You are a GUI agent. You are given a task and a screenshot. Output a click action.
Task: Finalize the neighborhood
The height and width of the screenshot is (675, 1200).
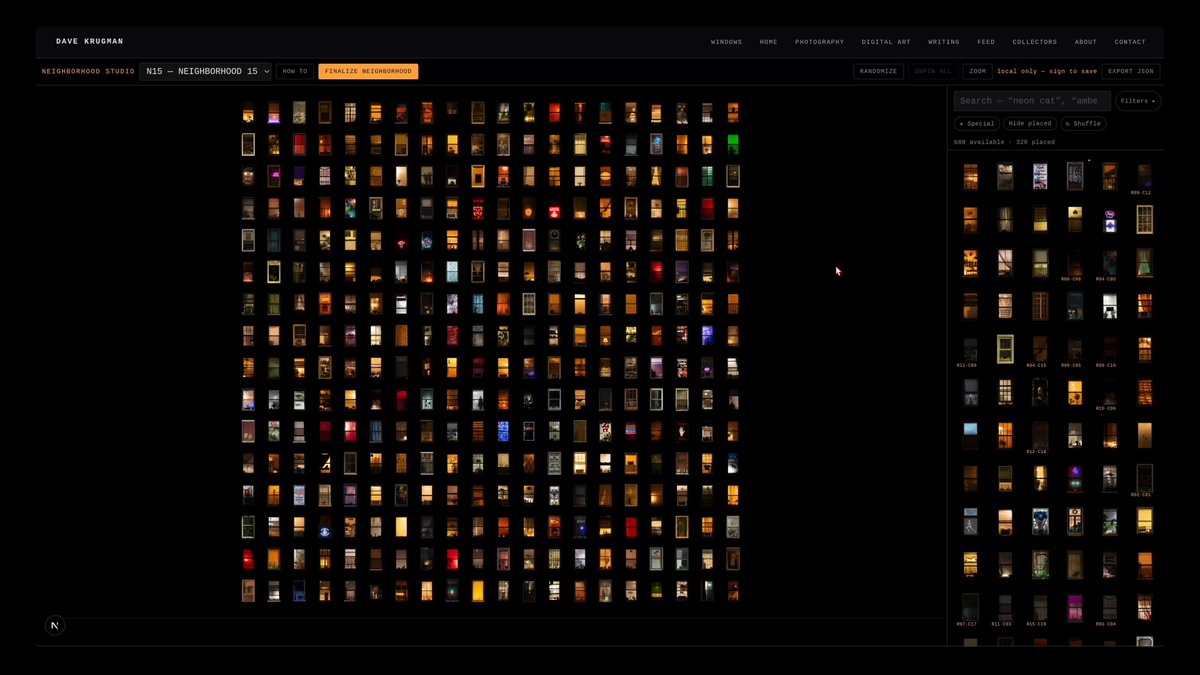(368, 71)
